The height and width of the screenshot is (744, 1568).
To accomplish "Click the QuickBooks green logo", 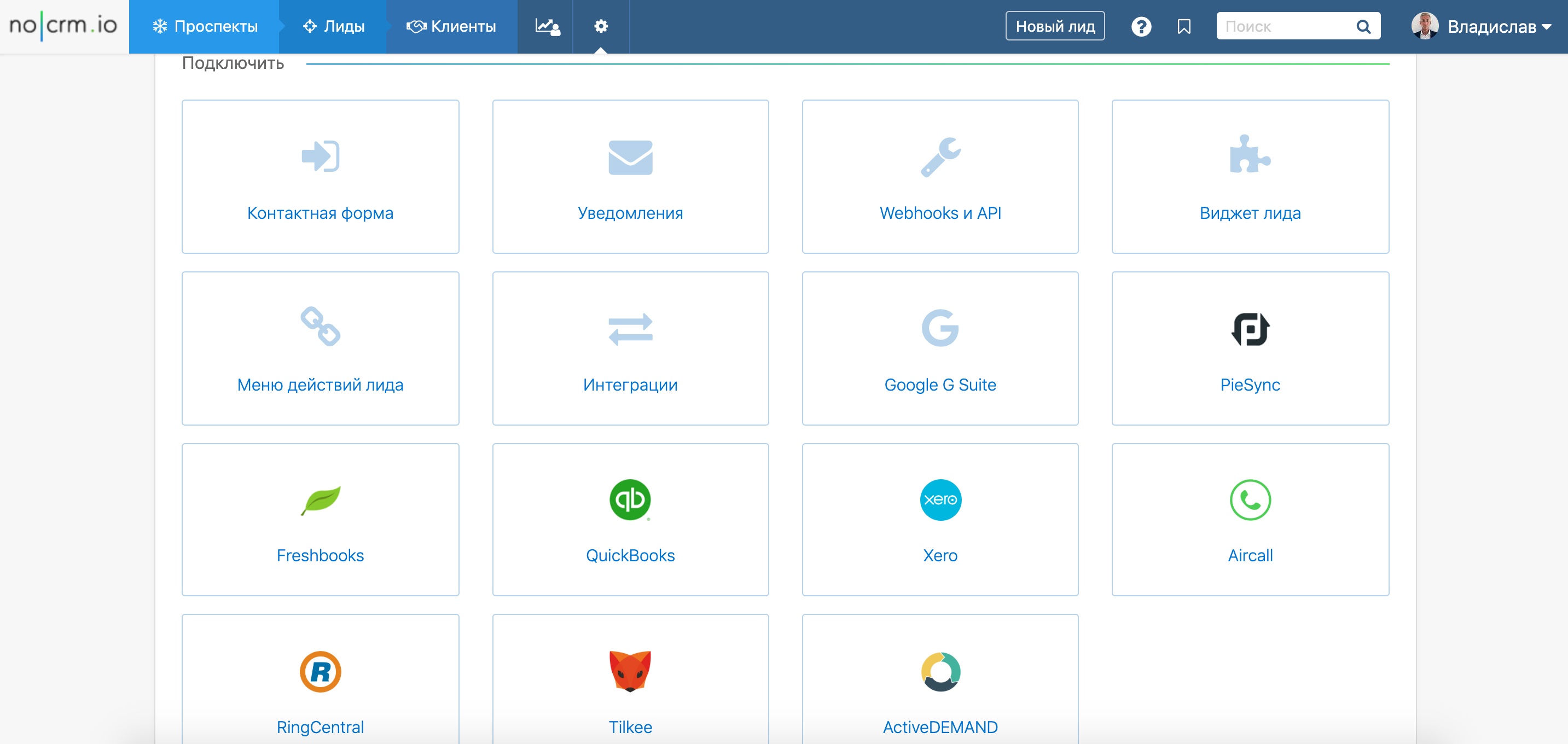I will tap(630, 500).
